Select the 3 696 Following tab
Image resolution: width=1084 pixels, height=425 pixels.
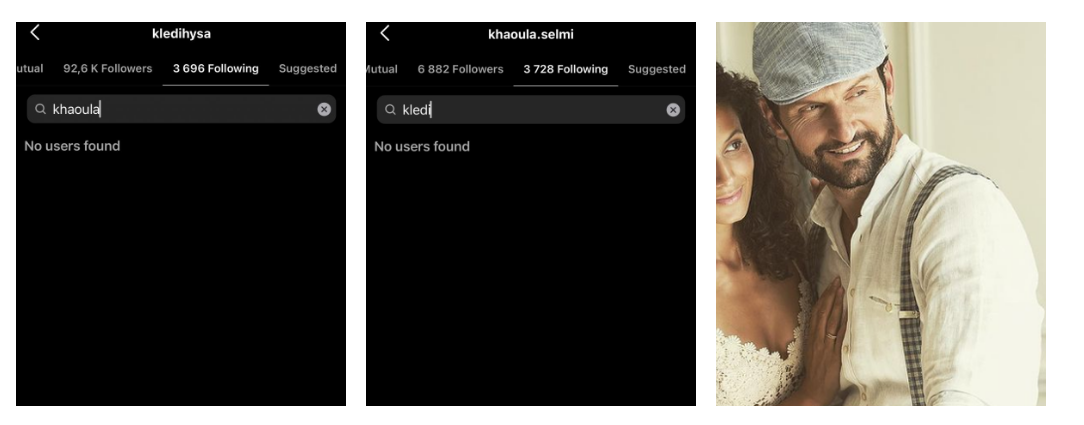pos(216,68)
